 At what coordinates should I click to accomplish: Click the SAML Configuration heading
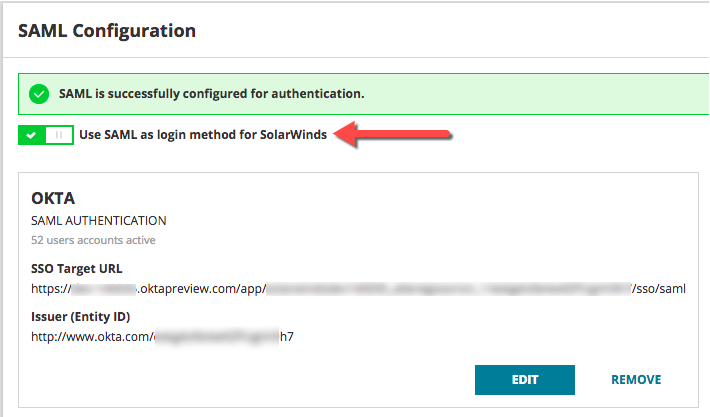[107, 31]
